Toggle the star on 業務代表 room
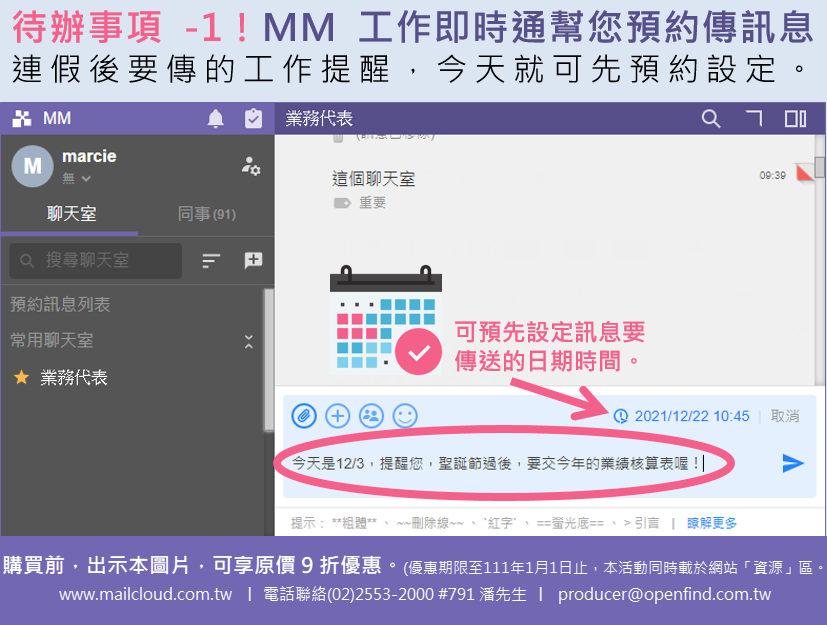This screenshot has width=827, height=625. 22,377
